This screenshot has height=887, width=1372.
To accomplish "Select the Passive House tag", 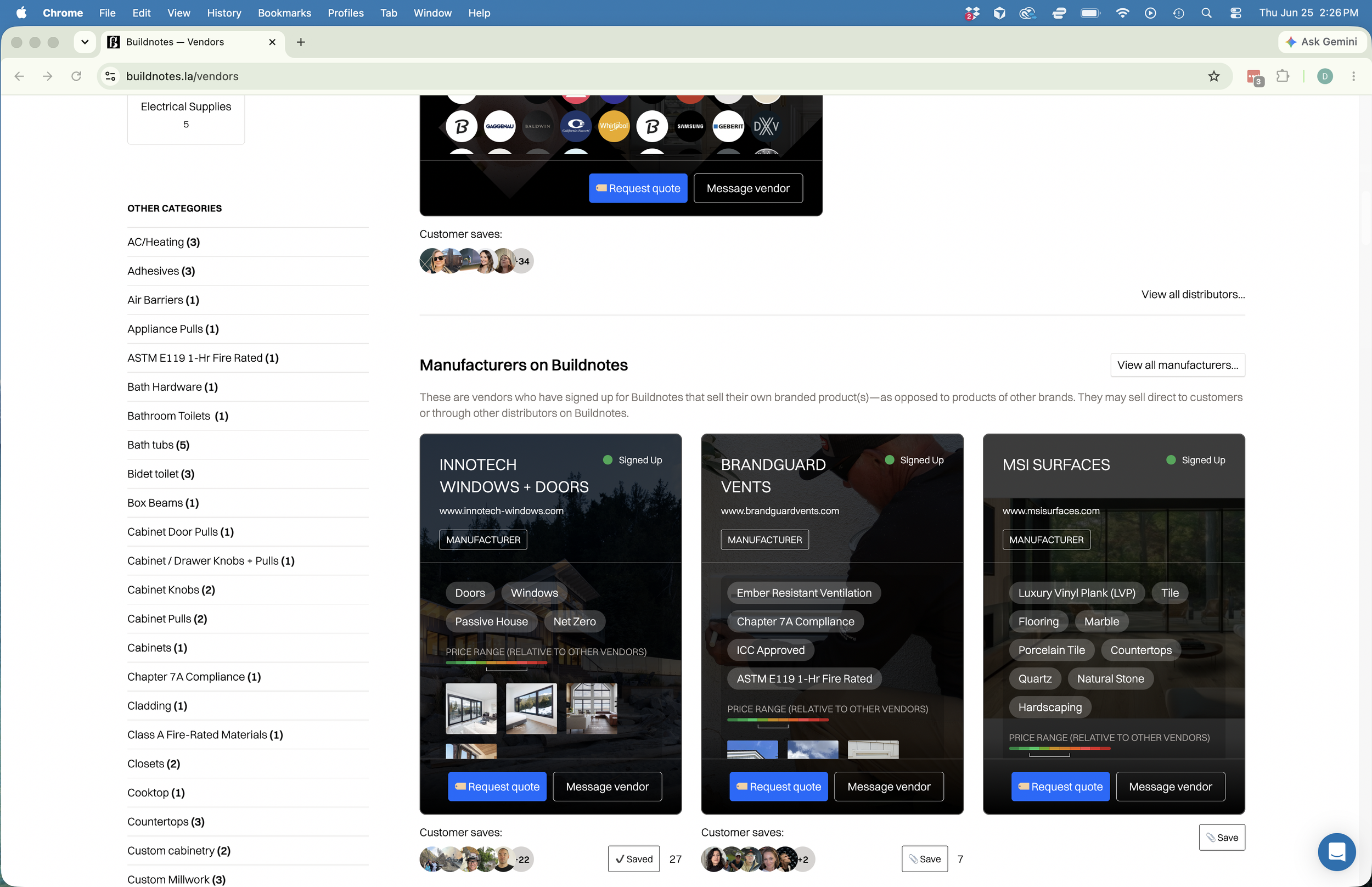I will [491, 621].
